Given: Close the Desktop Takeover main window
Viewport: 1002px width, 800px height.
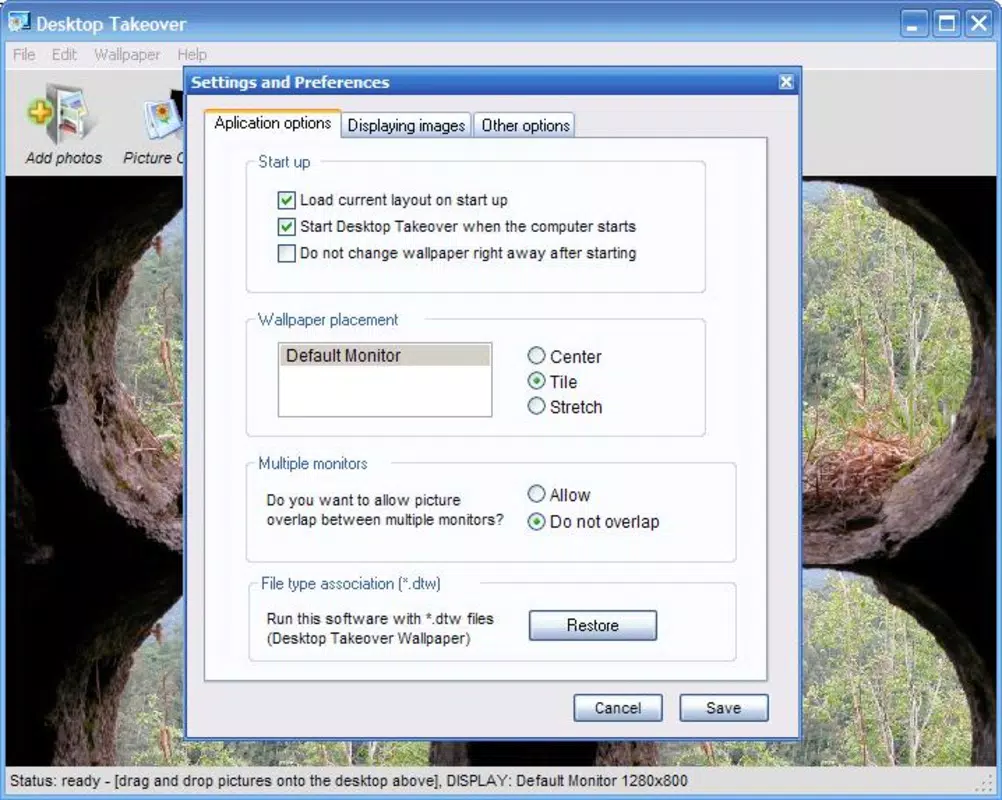Looking at the screenshot, I should tap(979, 24).
